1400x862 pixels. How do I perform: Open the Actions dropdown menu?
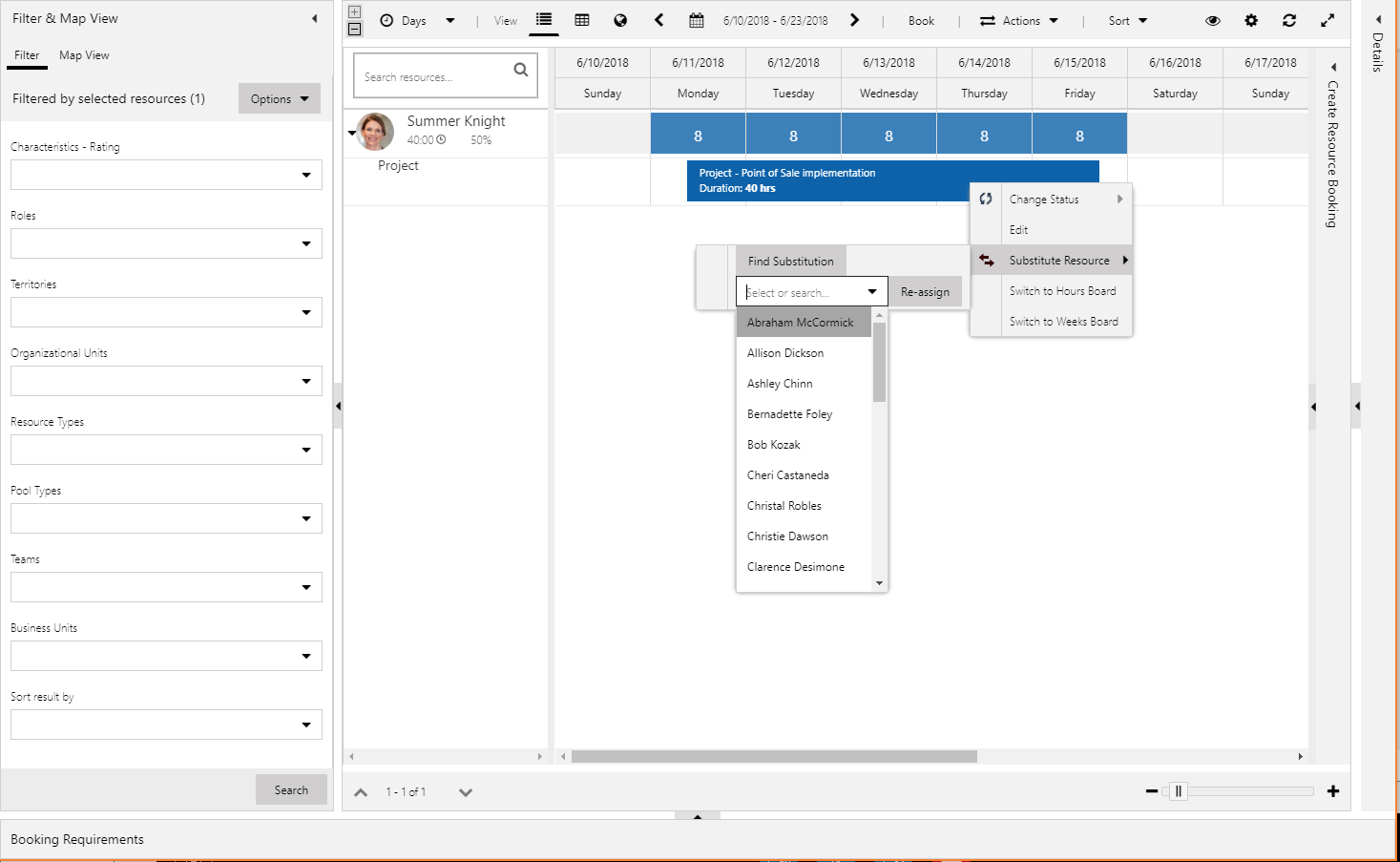pyautogui.click(x=1020, y=20)
